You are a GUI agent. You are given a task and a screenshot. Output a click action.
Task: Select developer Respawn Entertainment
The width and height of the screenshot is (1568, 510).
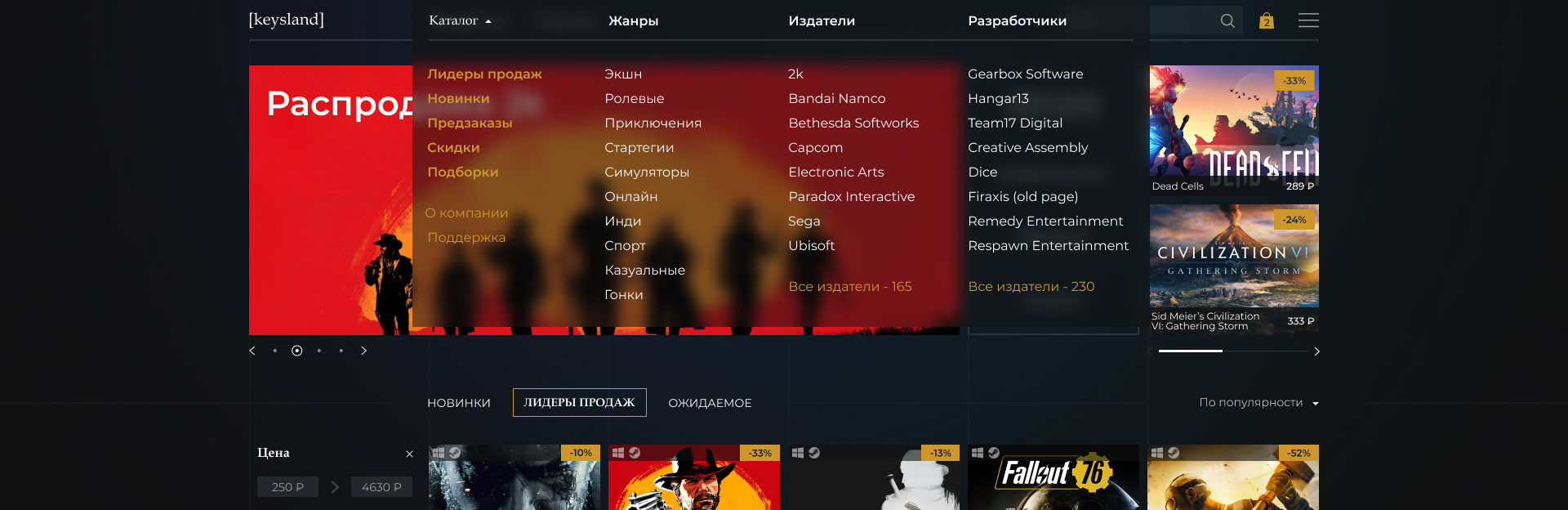pyautogui.click(x=1049, y=245)
